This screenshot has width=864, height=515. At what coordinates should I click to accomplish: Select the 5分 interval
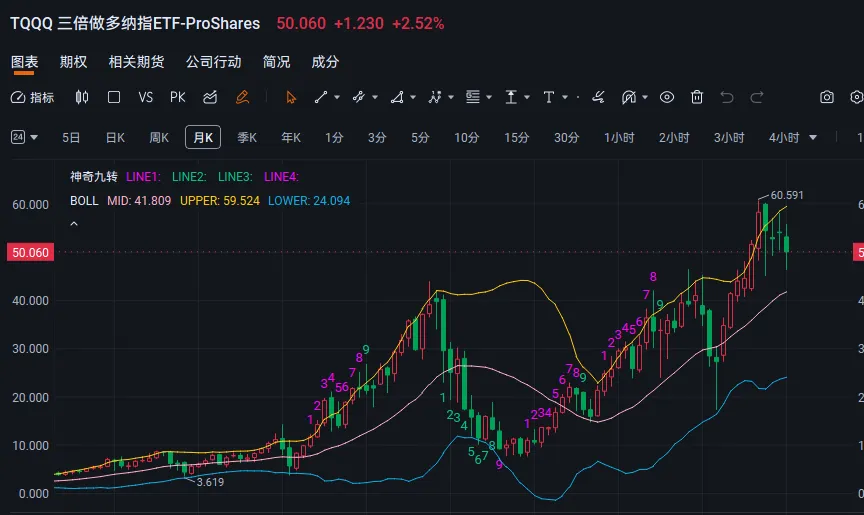420,138
